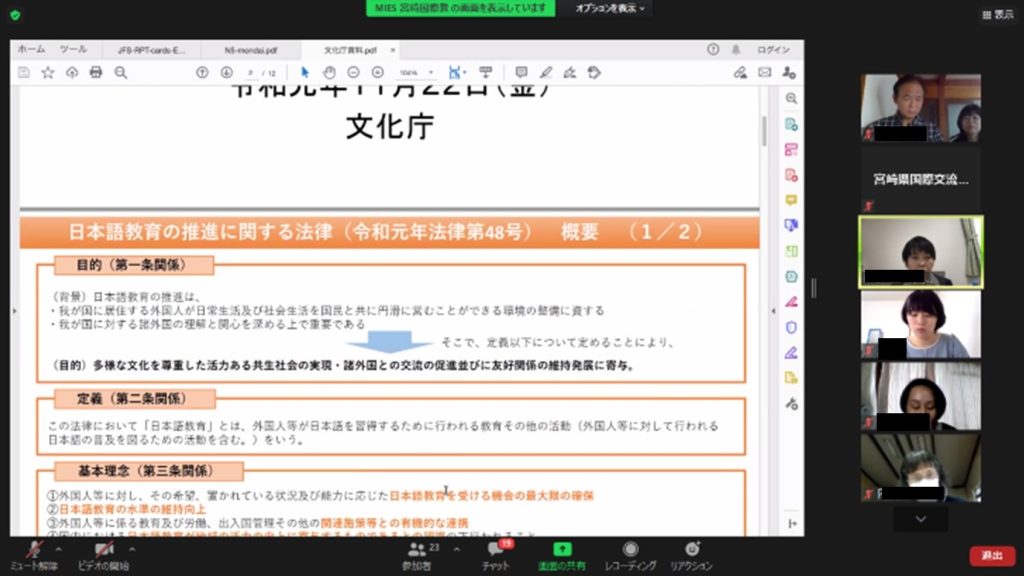
Task: Select the highlight pen tool
Action: point(546,72)
